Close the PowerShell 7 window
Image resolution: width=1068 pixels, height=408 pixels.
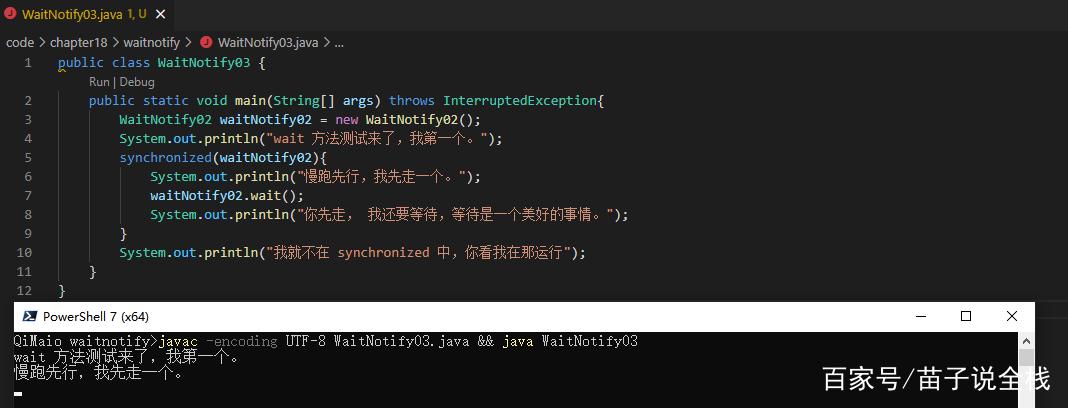(1011, 316)
